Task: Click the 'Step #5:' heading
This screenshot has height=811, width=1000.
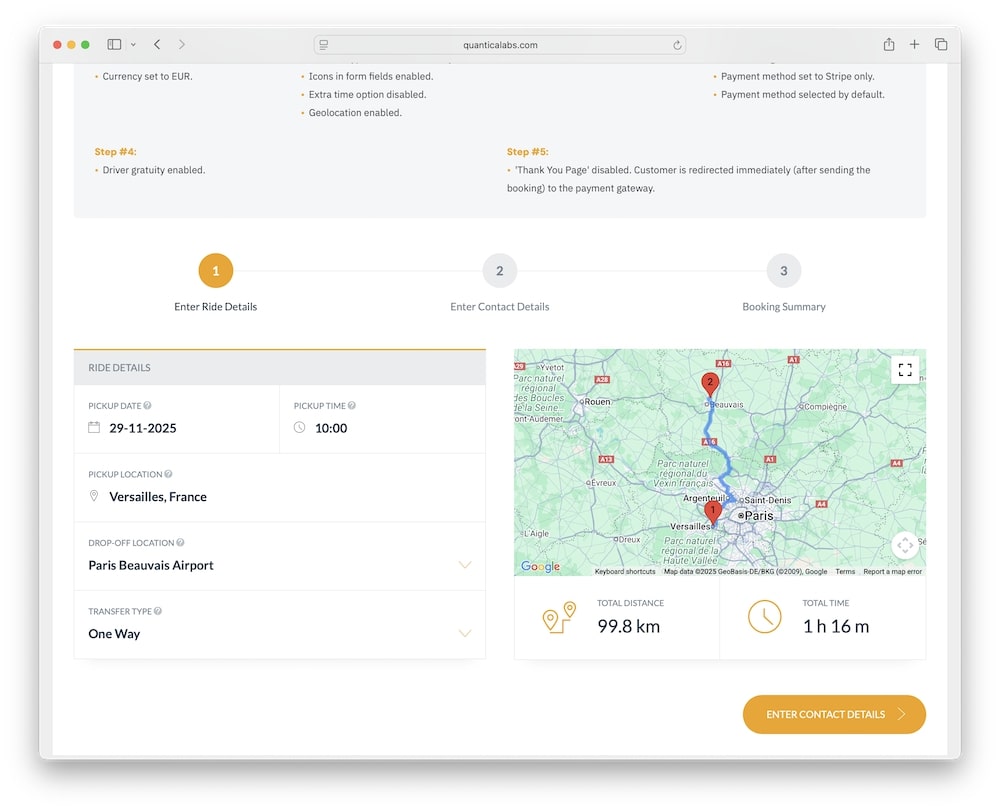Action: (527, 152)
